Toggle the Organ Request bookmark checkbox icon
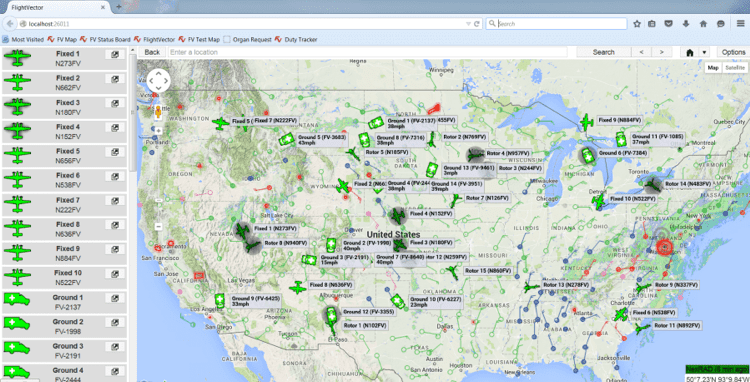 click(227, 39)
